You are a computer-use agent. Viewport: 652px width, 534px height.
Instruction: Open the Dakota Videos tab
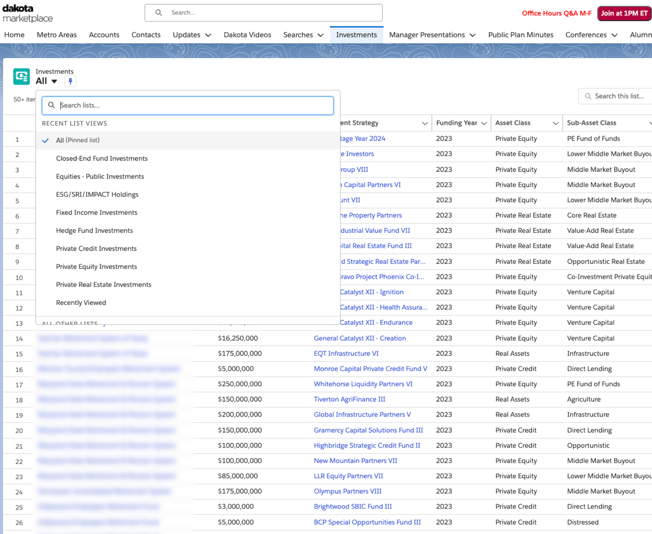point(247,35)
